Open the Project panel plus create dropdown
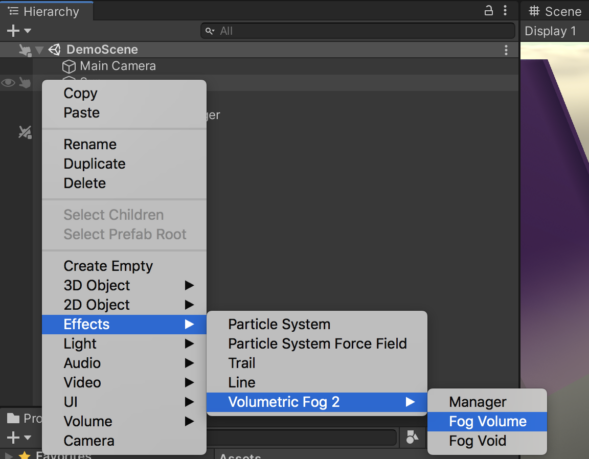 pyautogui.click(x=18, y=438)
